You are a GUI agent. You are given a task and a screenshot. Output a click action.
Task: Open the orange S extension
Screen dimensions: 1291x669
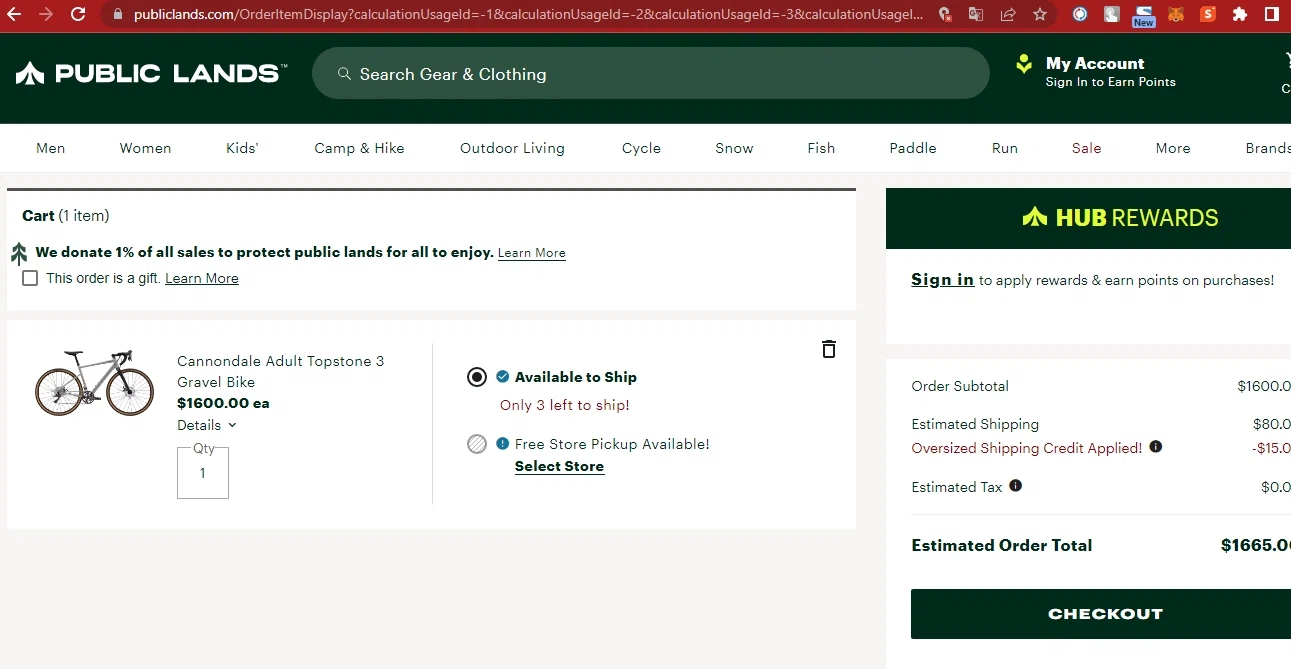point(1208,15)
